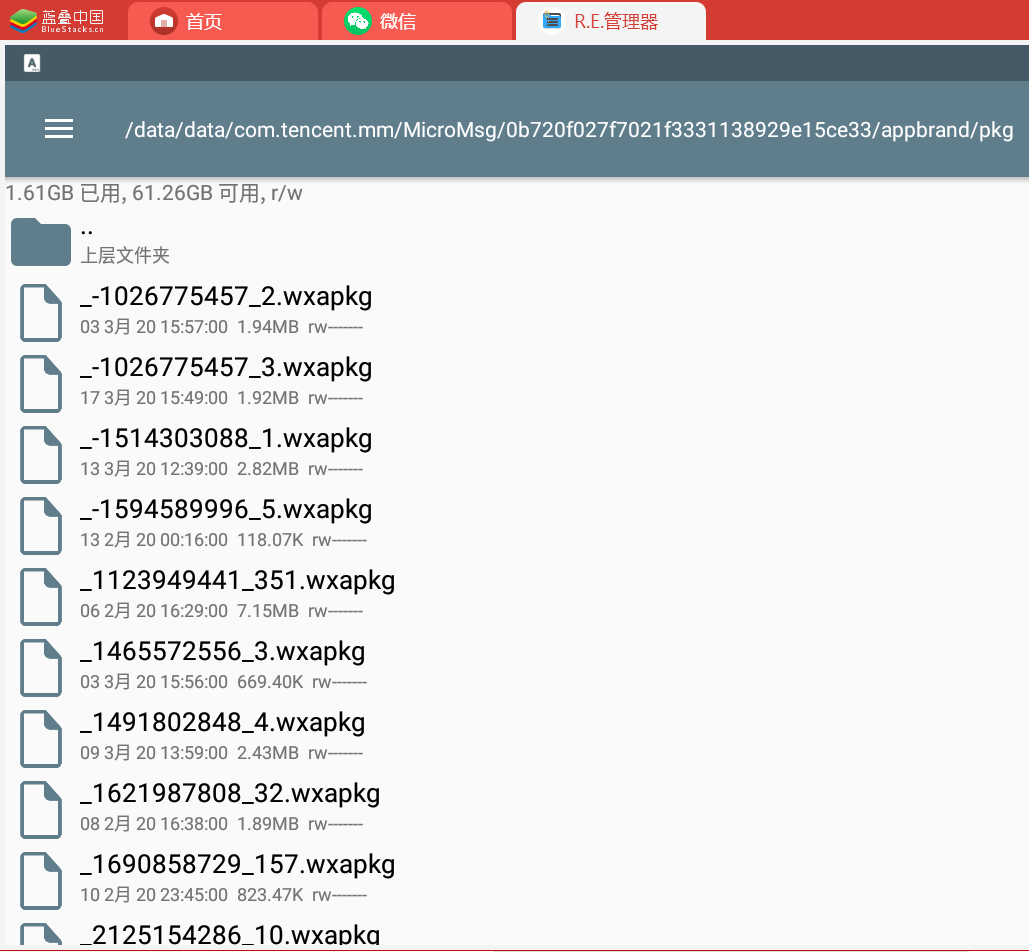Click the storage usage status line
This screenshot has width=1029, height=952.
pyautogui.click(x=154, y=193)
